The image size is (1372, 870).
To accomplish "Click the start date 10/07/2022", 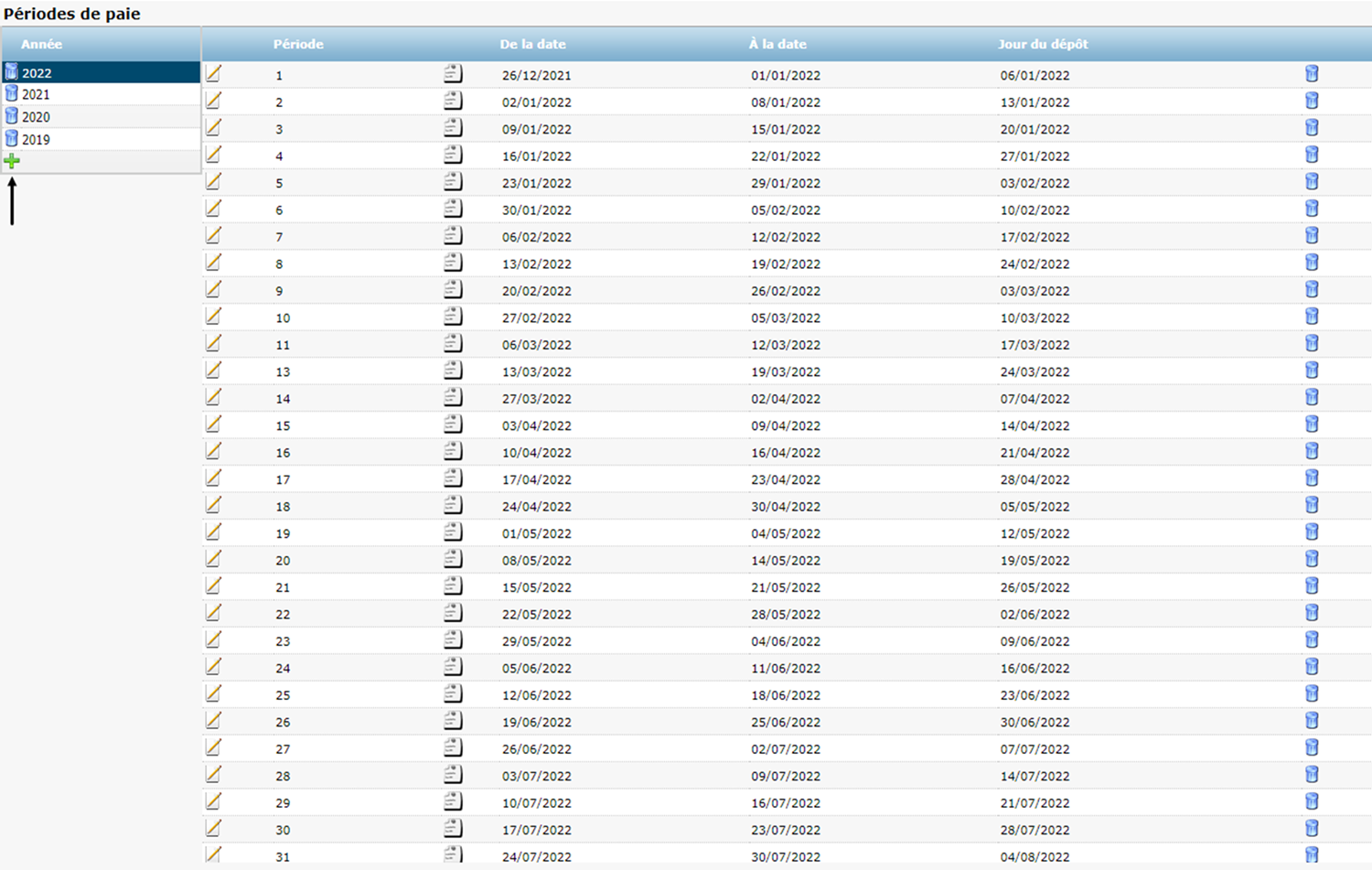I will click(x=537, y=802).
